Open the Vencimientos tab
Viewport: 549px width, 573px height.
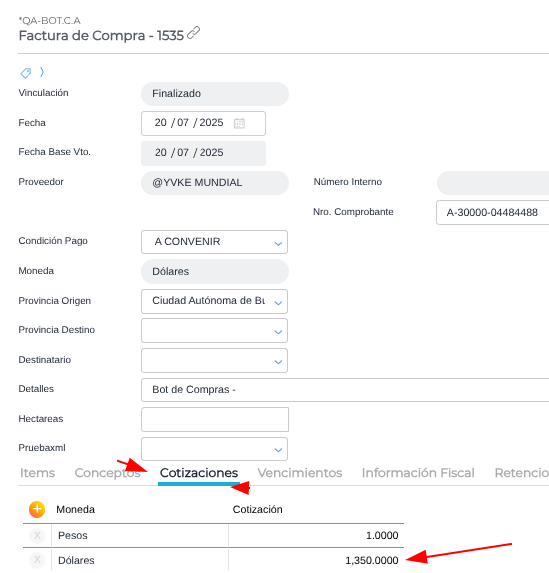[x=300, y=473]
